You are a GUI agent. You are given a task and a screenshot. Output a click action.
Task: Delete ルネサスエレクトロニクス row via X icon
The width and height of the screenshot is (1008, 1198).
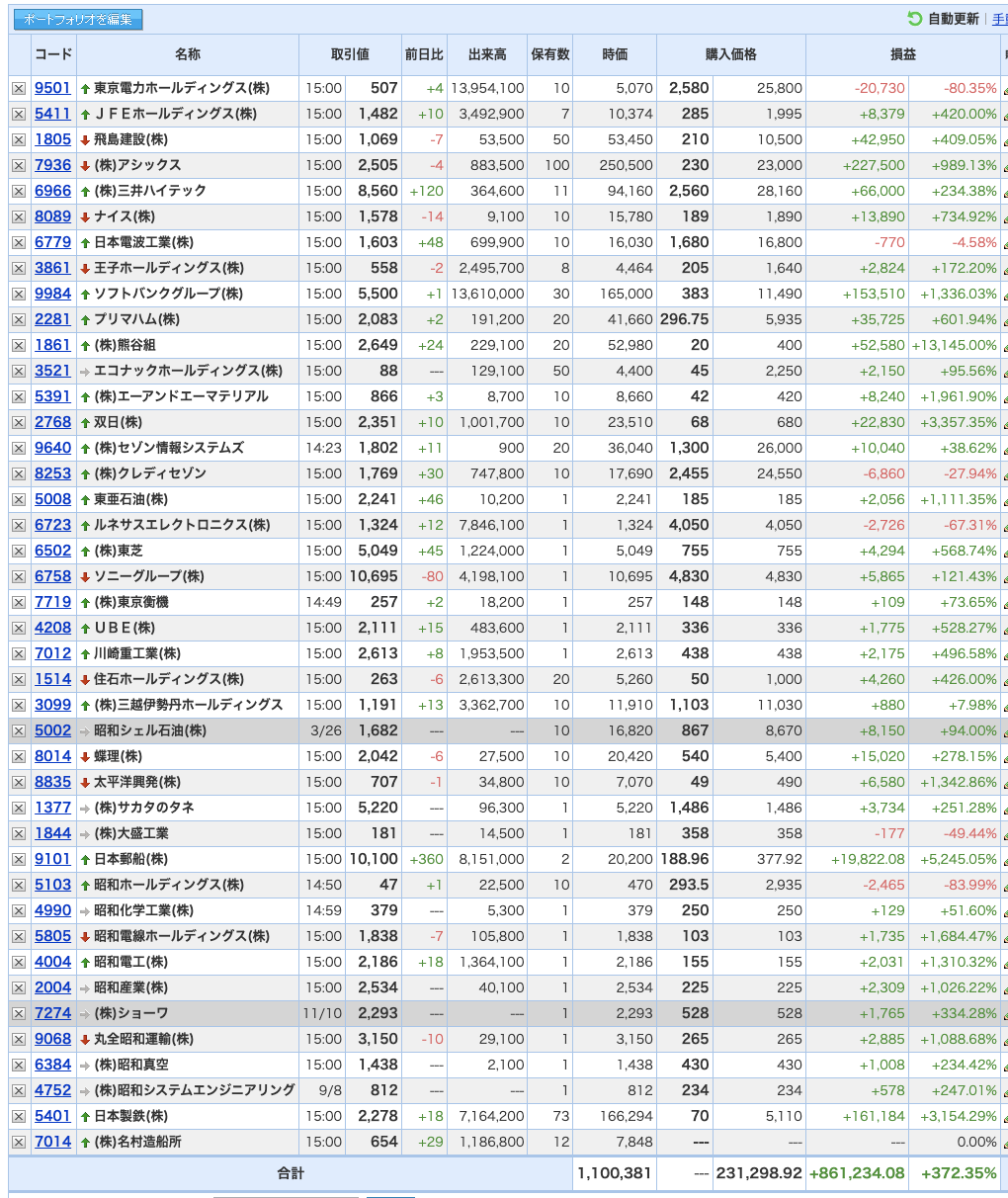pyautogui.click(x=19, y=525)
